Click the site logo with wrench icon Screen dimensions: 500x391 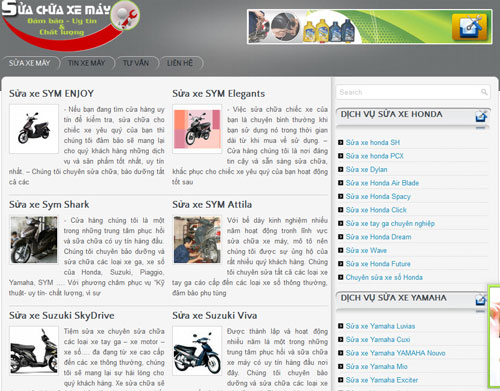pos(70,24)
